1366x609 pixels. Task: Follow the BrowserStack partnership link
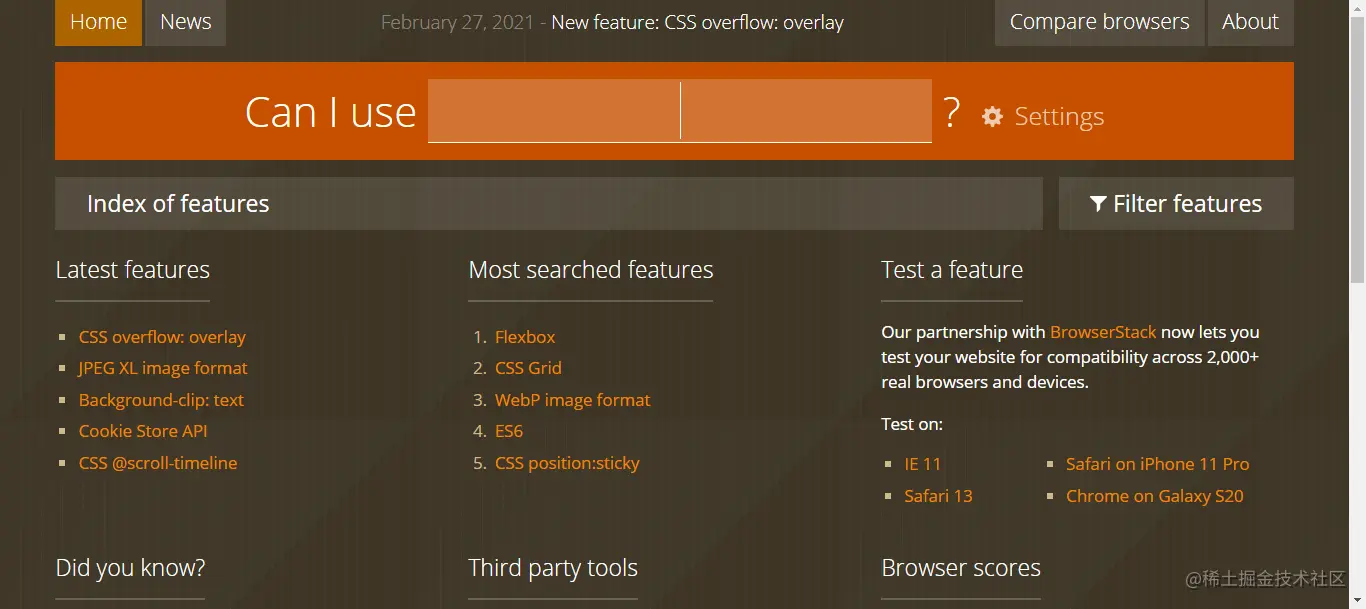(x=1103, y=332)
